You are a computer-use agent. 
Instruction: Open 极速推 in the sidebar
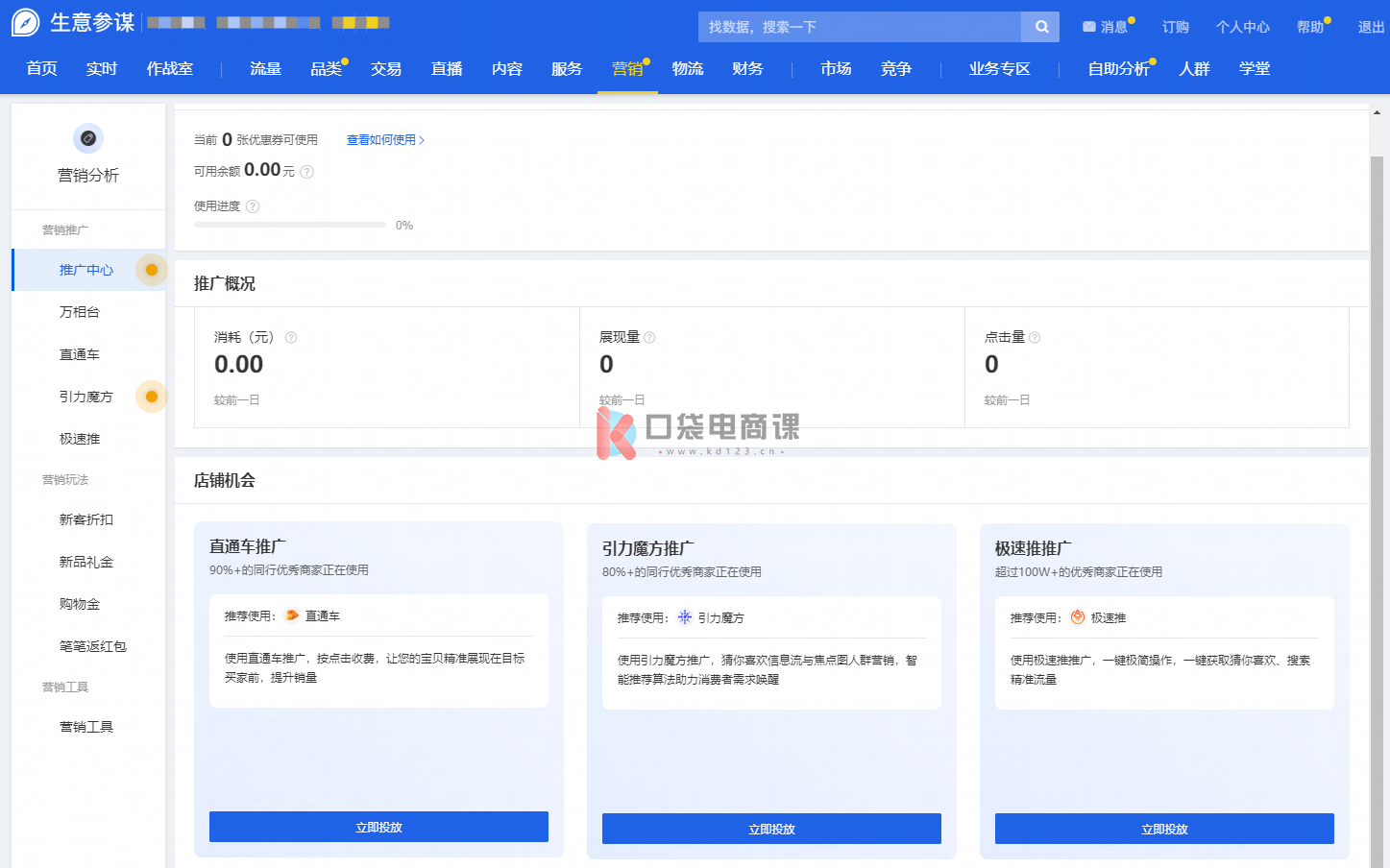pyautogui.click(x=80, y=439)
